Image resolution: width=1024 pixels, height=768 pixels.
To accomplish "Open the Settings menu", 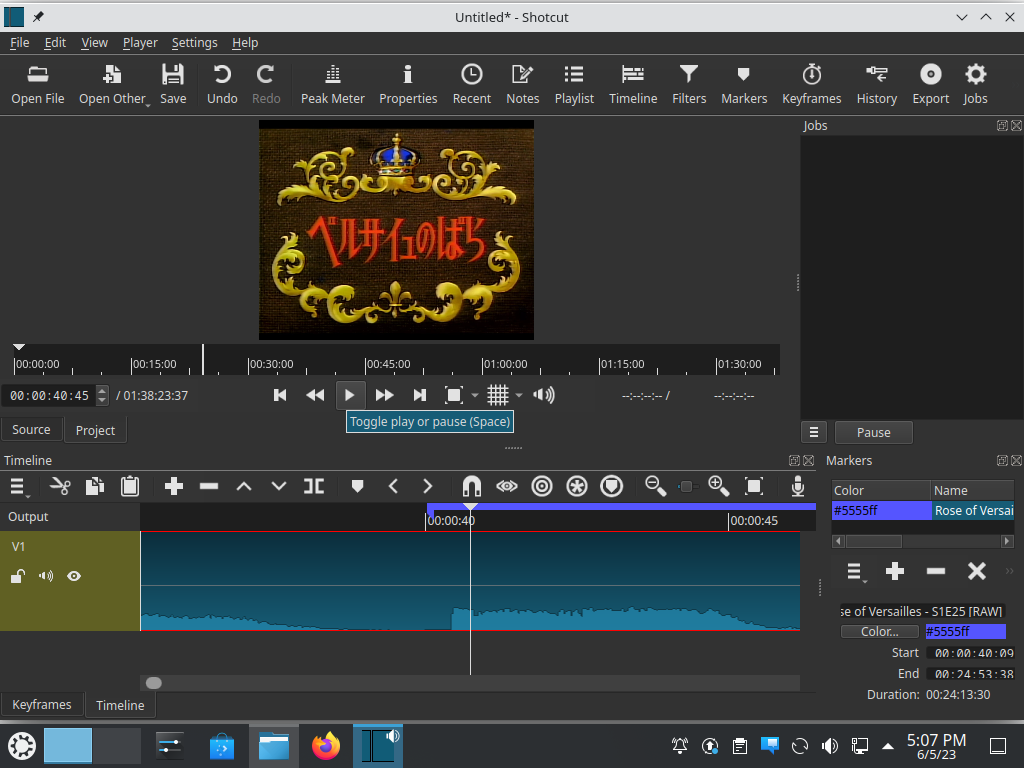I will click(x=194, y=42).
